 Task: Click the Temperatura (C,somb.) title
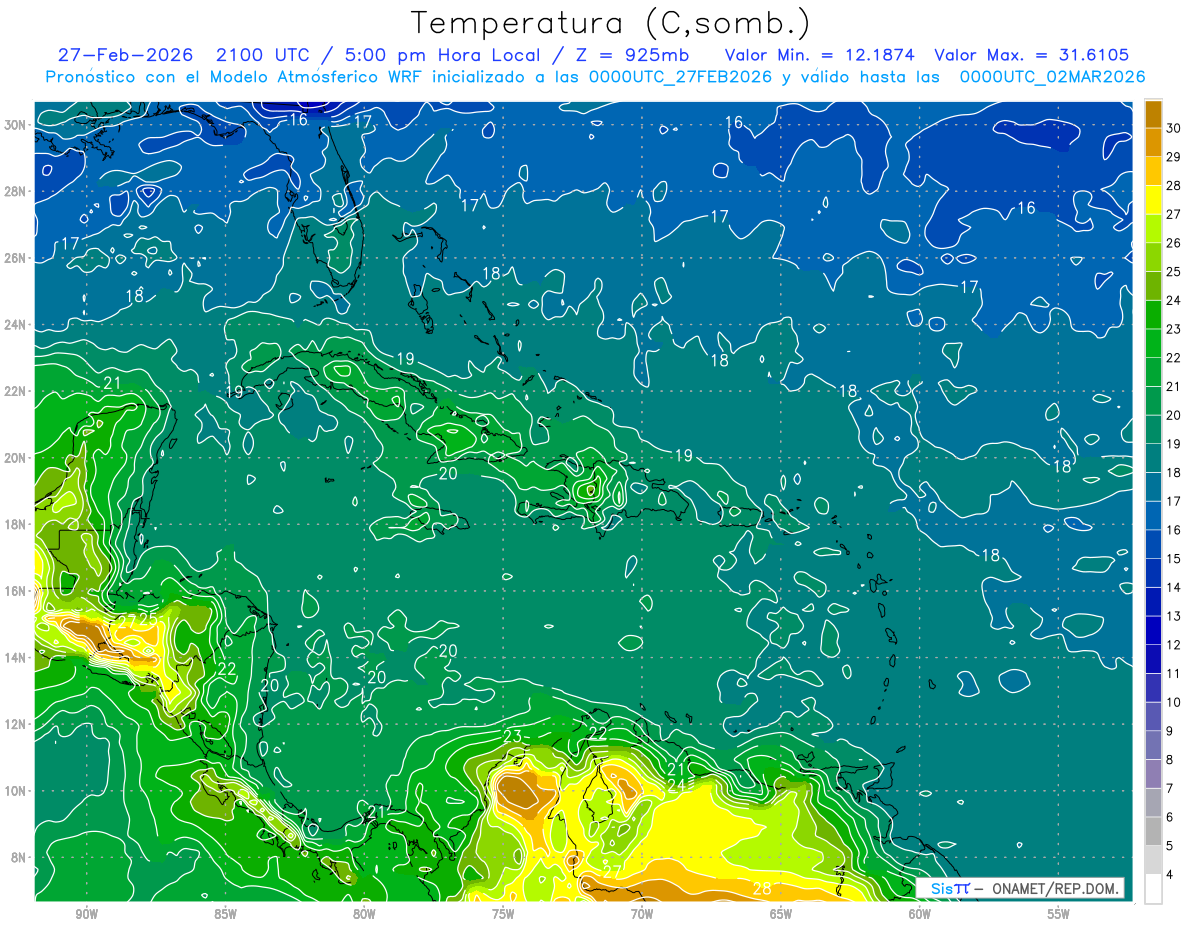tap(610, 24)
